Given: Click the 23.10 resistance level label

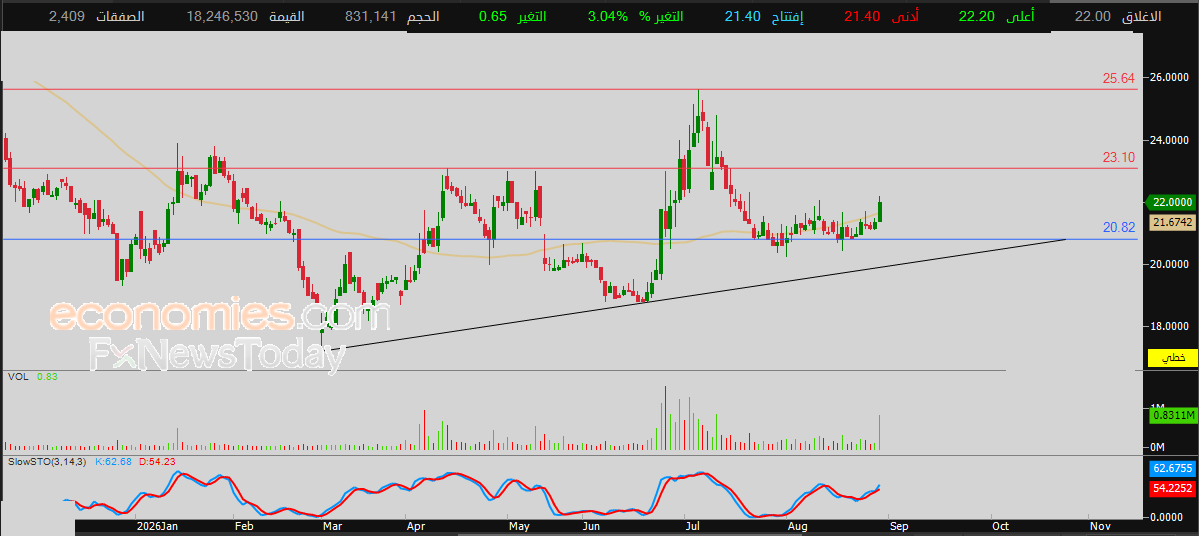Looking at the screenshot, I should click(x=1118, y=158).
